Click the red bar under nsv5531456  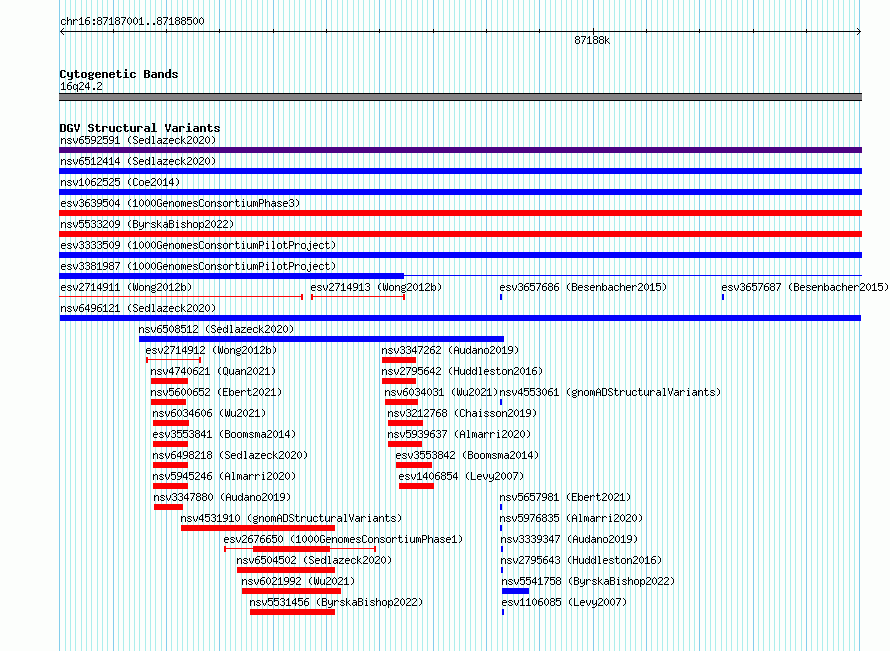click(x=292, y=612)
